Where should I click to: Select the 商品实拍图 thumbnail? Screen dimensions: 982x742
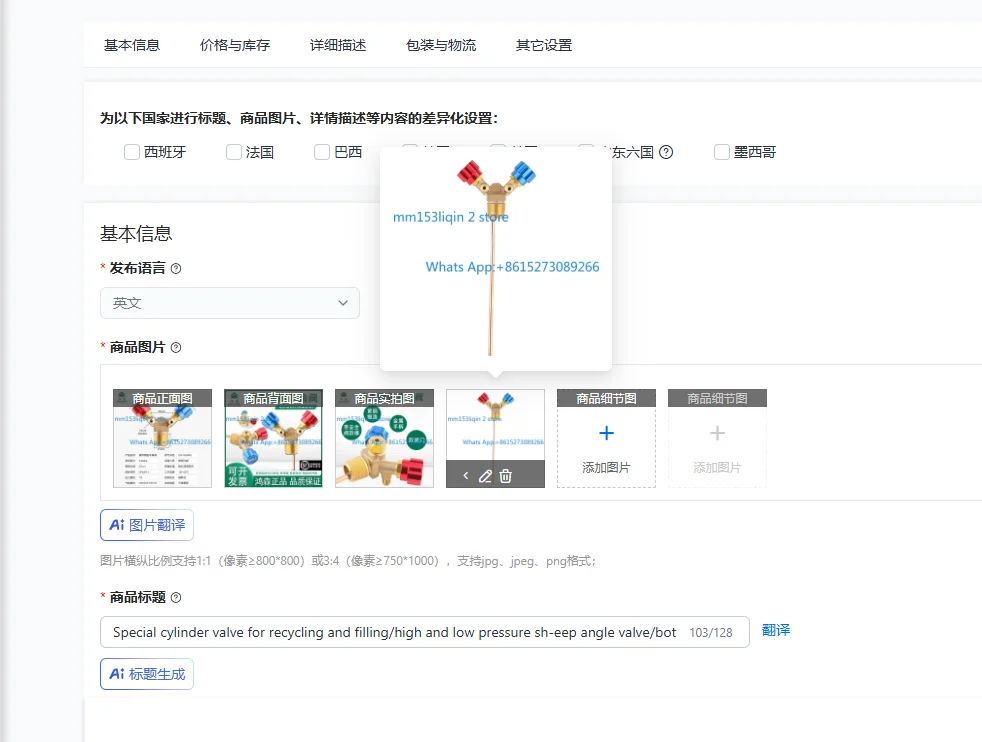click(x=384, y=438)
